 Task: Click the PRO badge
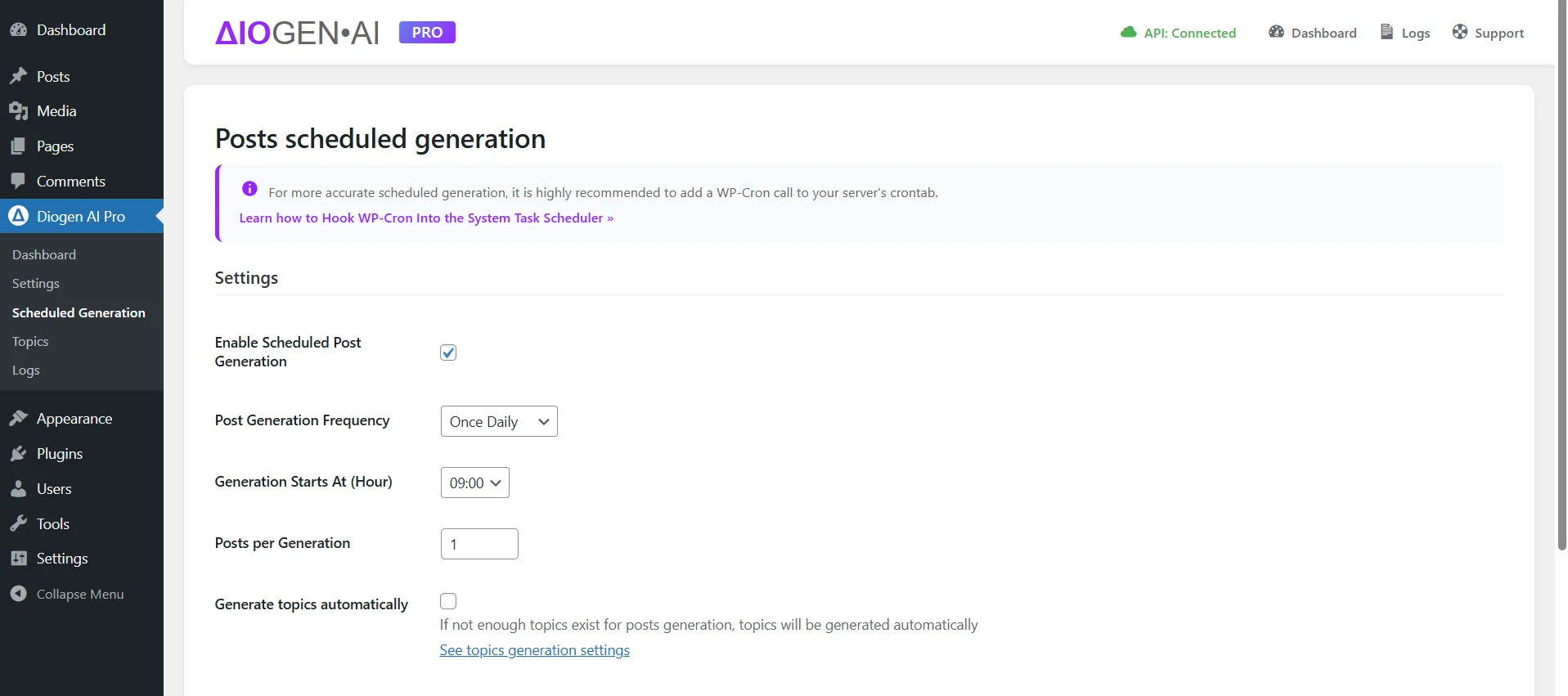coord(427,33)
